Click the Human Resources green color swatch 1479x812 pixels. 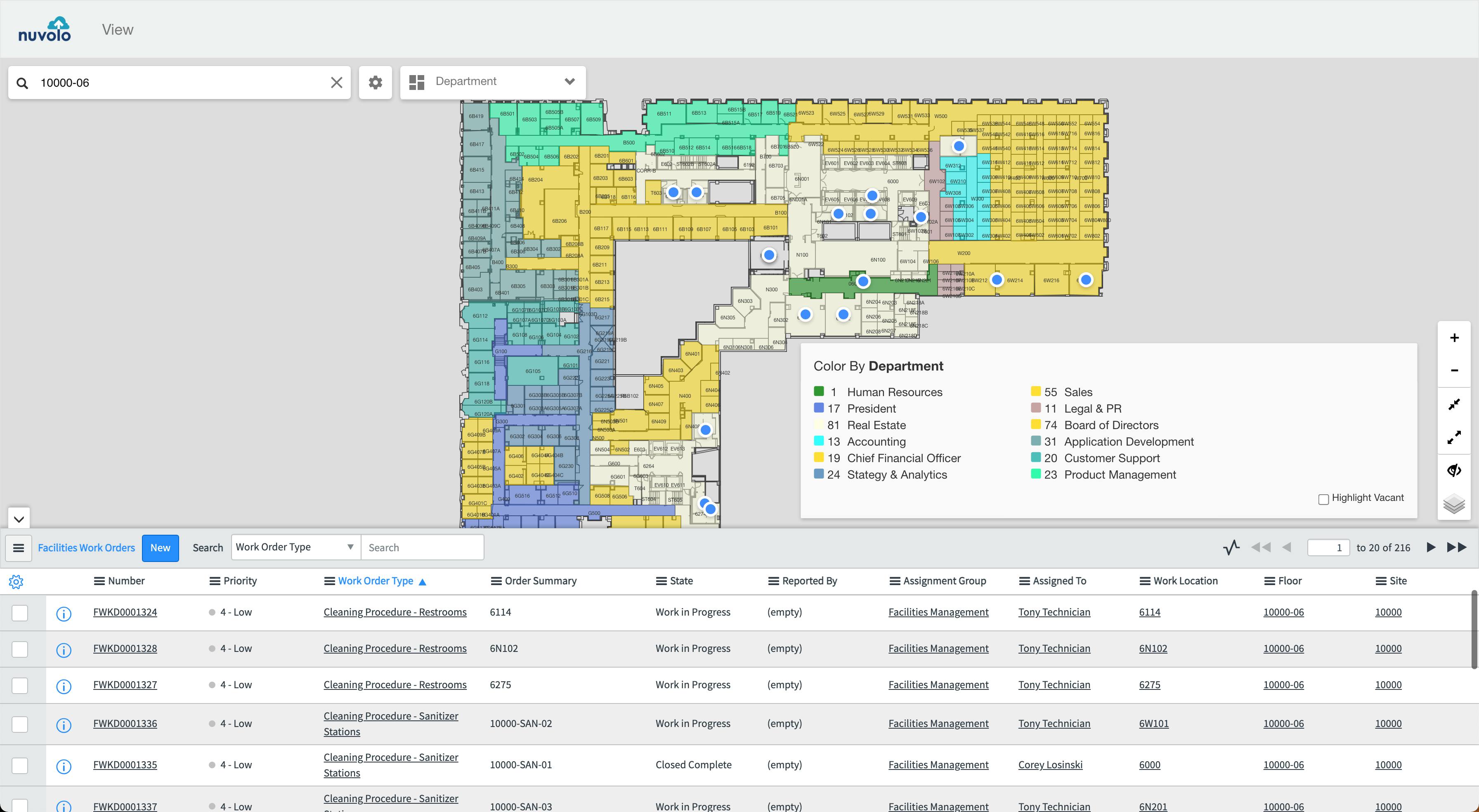(x=819, y=392)
